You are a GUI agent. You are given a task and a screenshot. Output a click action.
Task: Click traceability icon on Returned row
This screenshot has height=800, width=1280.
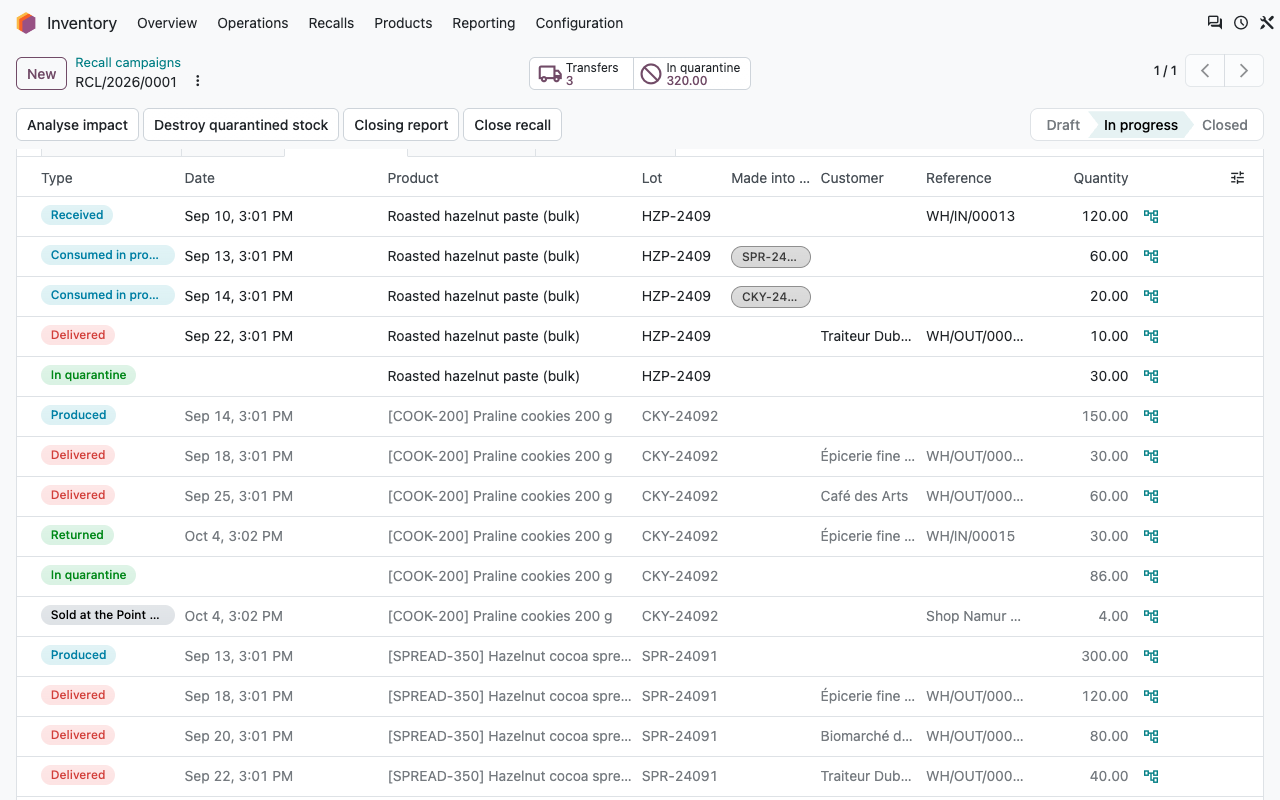(x=1151, y=536)
